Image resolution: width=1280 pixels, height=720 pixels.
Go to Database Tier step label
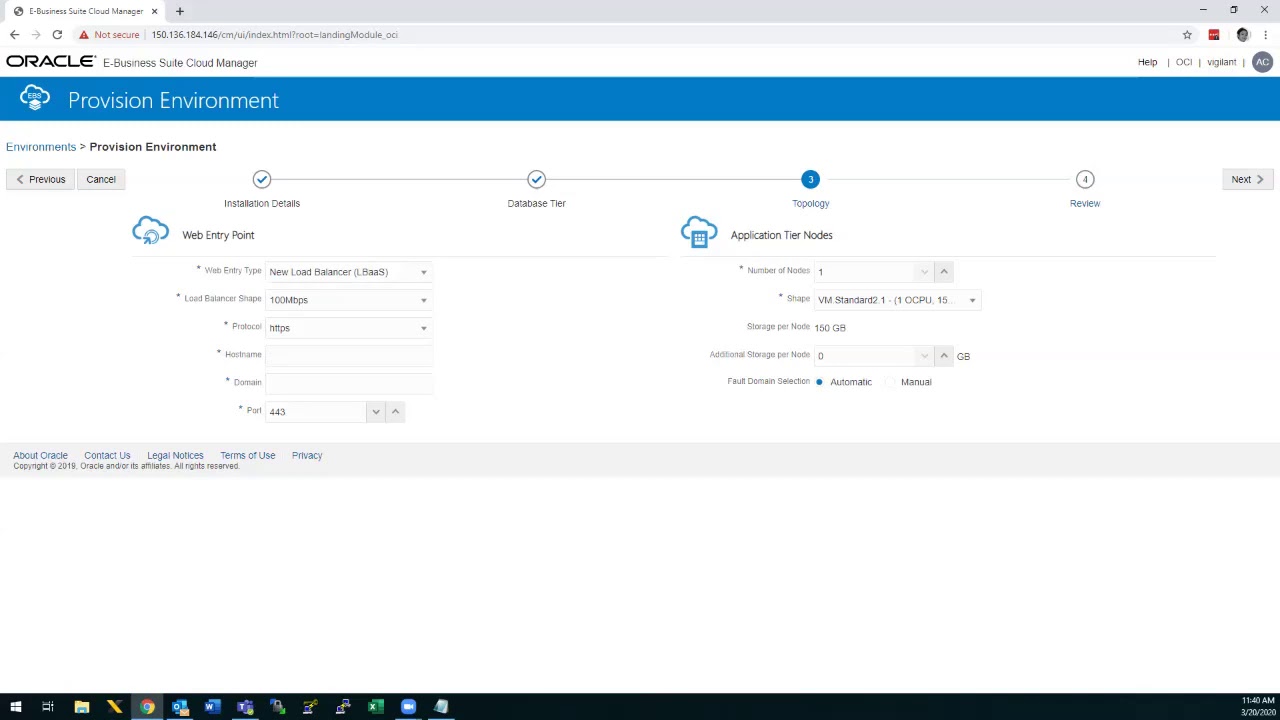(536, 203)
